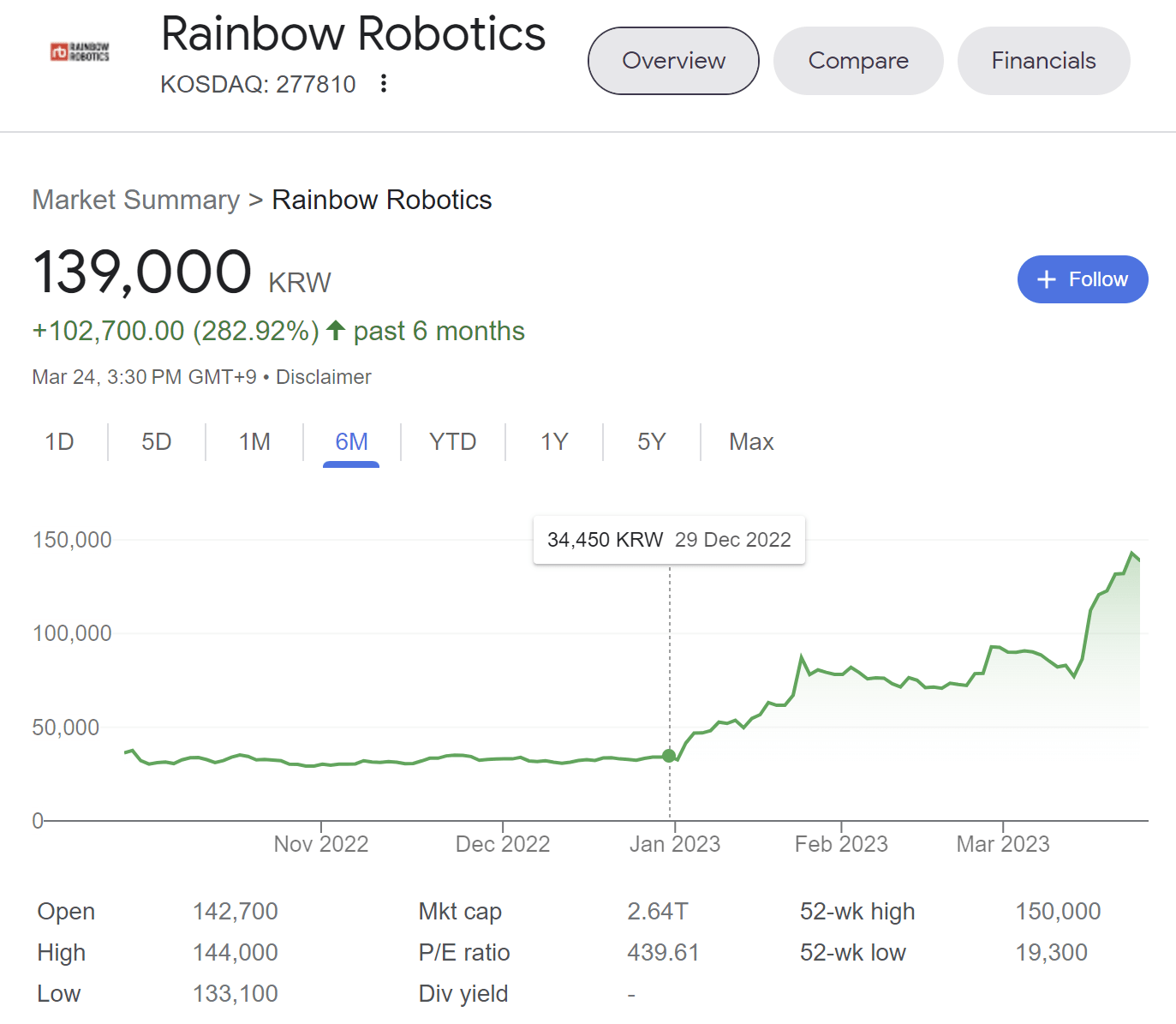Click the current price 139,000
This screenshot has width=1176, height=1024.
142,272
